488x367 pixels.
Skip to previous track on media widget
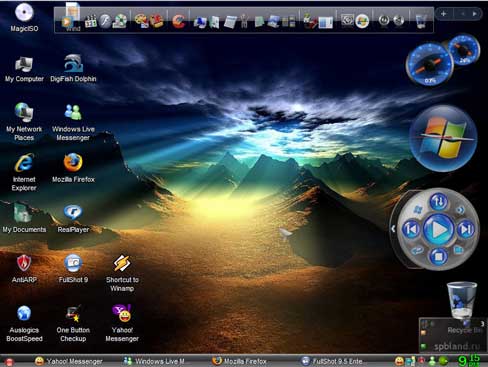pos(411,229)
